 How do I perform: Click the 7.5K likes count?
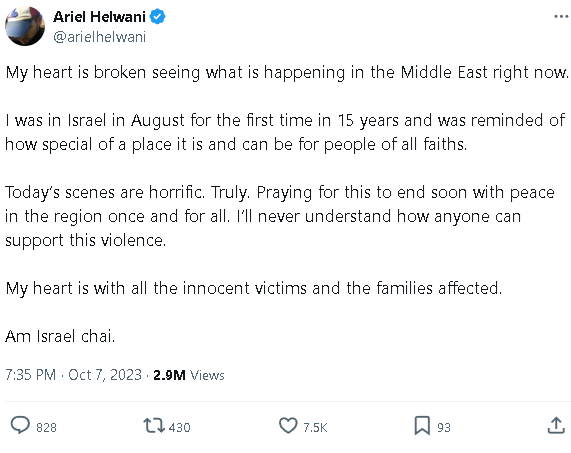[x=315, y=428]
